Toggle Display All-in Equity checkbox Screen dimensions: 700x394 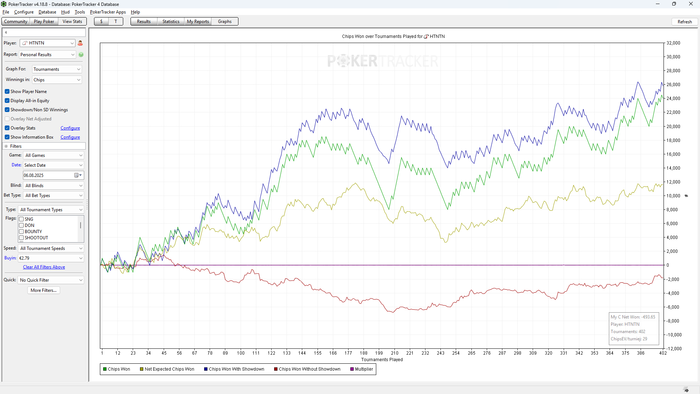click(x=7, y=101)
